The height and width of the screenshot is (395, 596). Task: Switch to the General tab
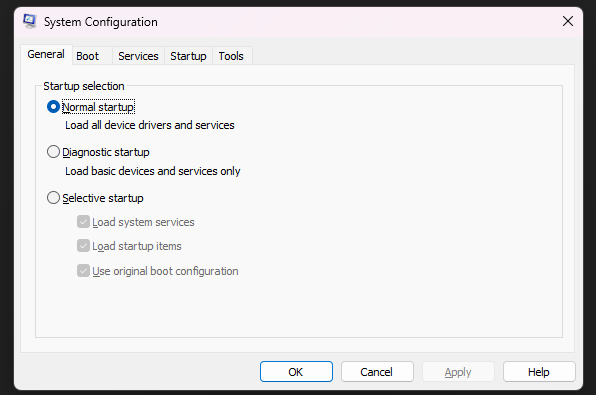coord(46,54)
